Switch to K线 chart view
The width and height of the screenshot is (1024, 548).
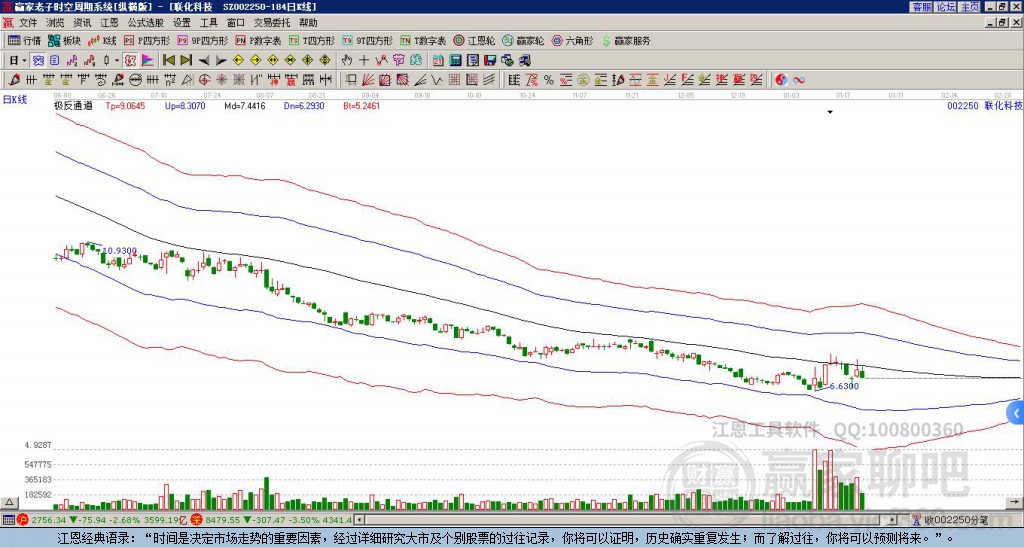point(102,40)
